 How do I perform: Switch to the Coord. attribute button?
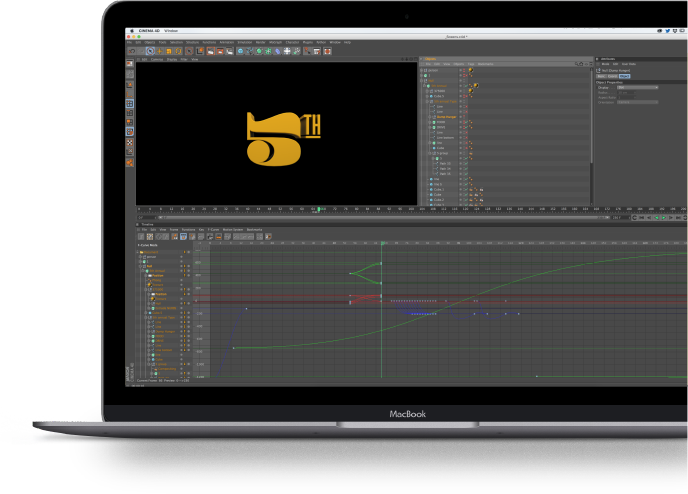click(x=613, y=75)
